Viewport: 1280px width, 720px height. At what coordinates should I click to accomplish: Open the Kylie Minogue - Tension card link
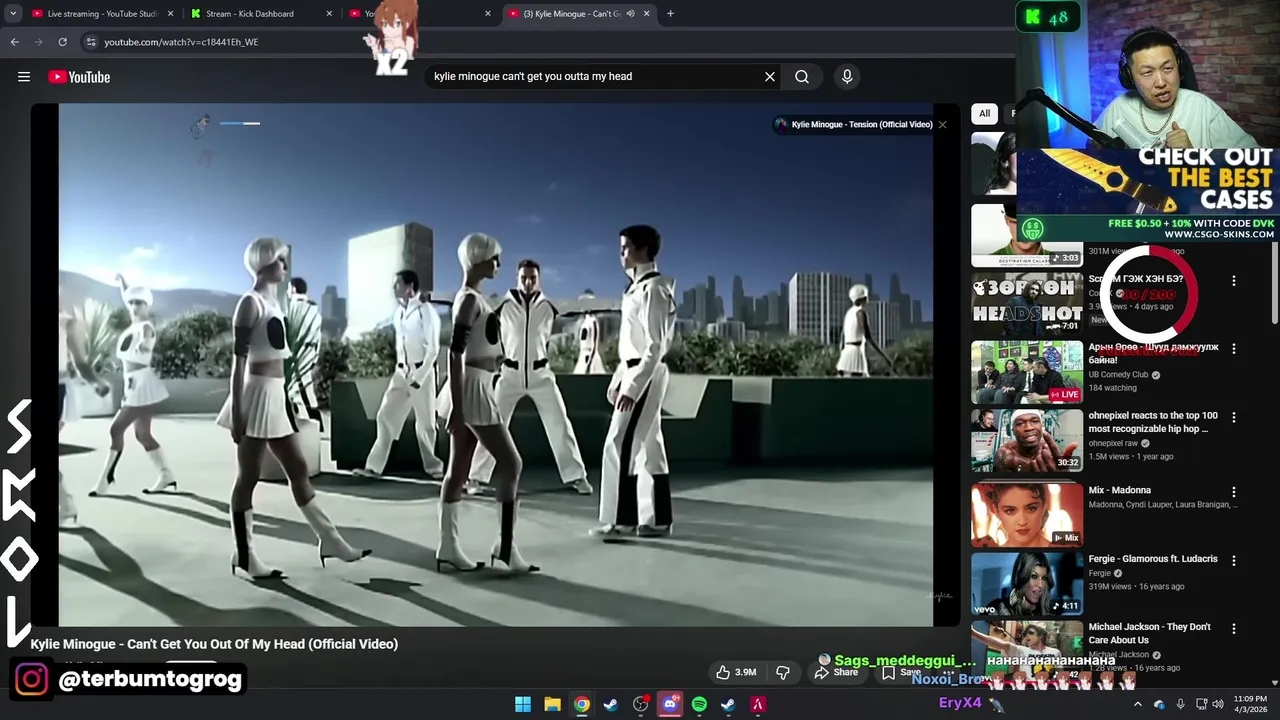coord(853,124)
